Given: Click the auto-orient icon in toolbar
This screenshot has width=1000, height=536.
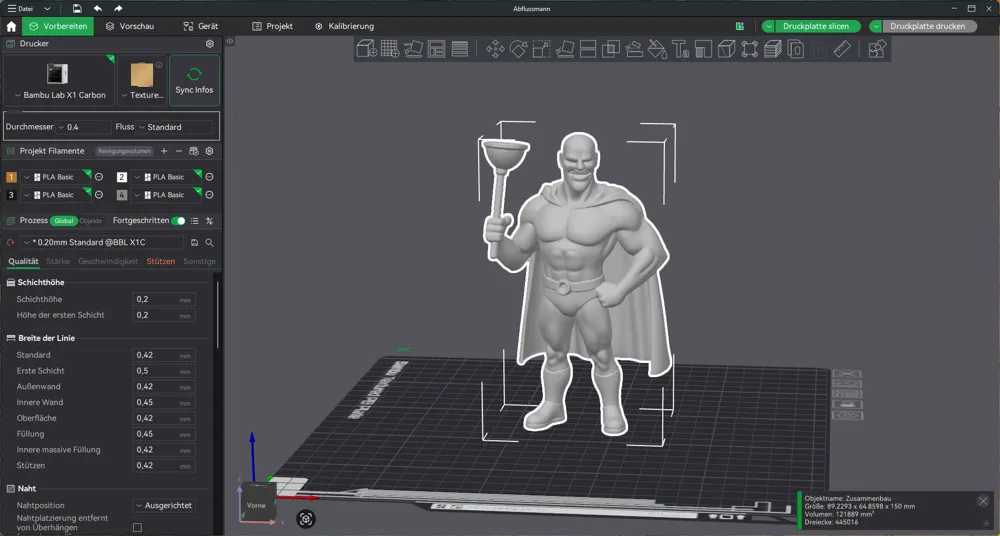Looking at the screenshot, I should click(413, 49).
